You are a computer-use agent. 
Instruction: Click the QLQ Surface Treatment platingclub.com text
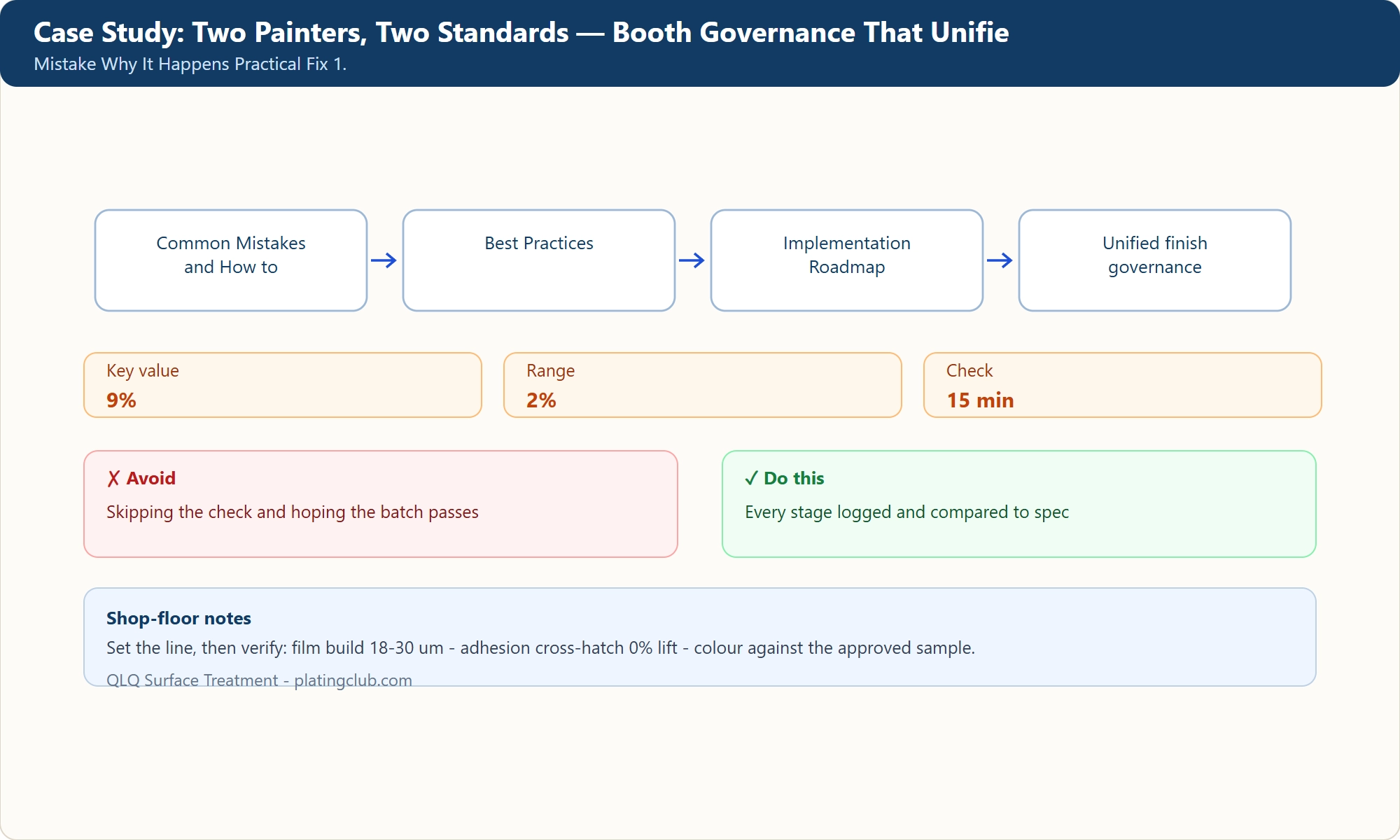coord(259,680)
